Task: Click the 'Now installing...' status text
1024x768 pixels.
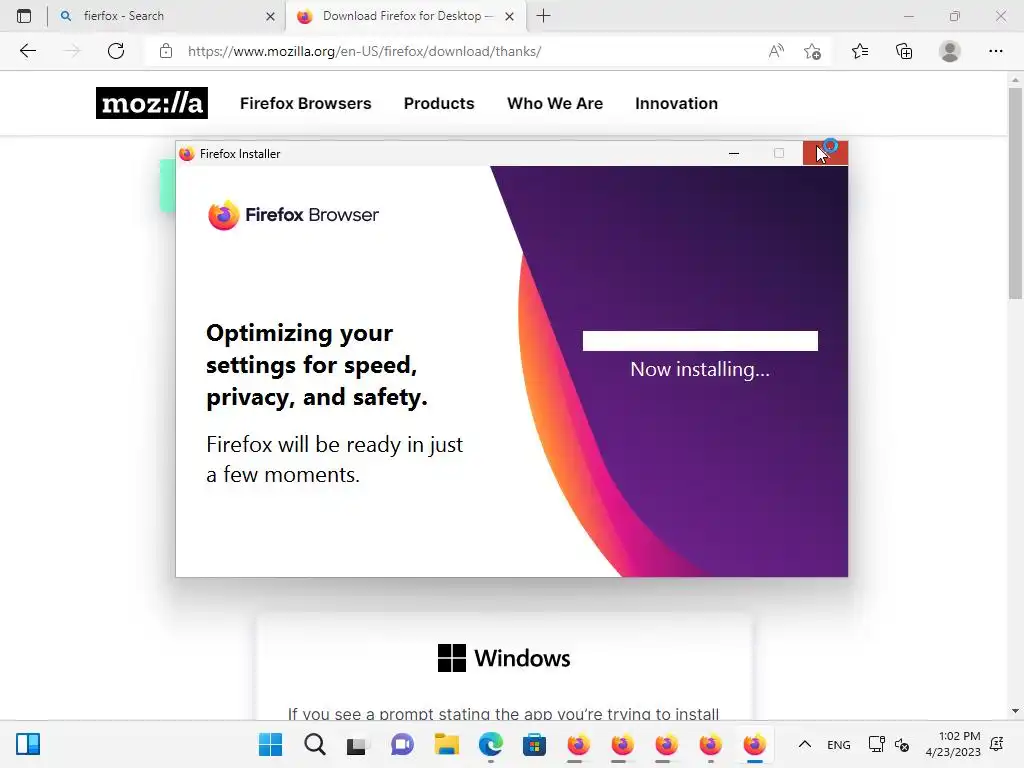Action: 700,370
